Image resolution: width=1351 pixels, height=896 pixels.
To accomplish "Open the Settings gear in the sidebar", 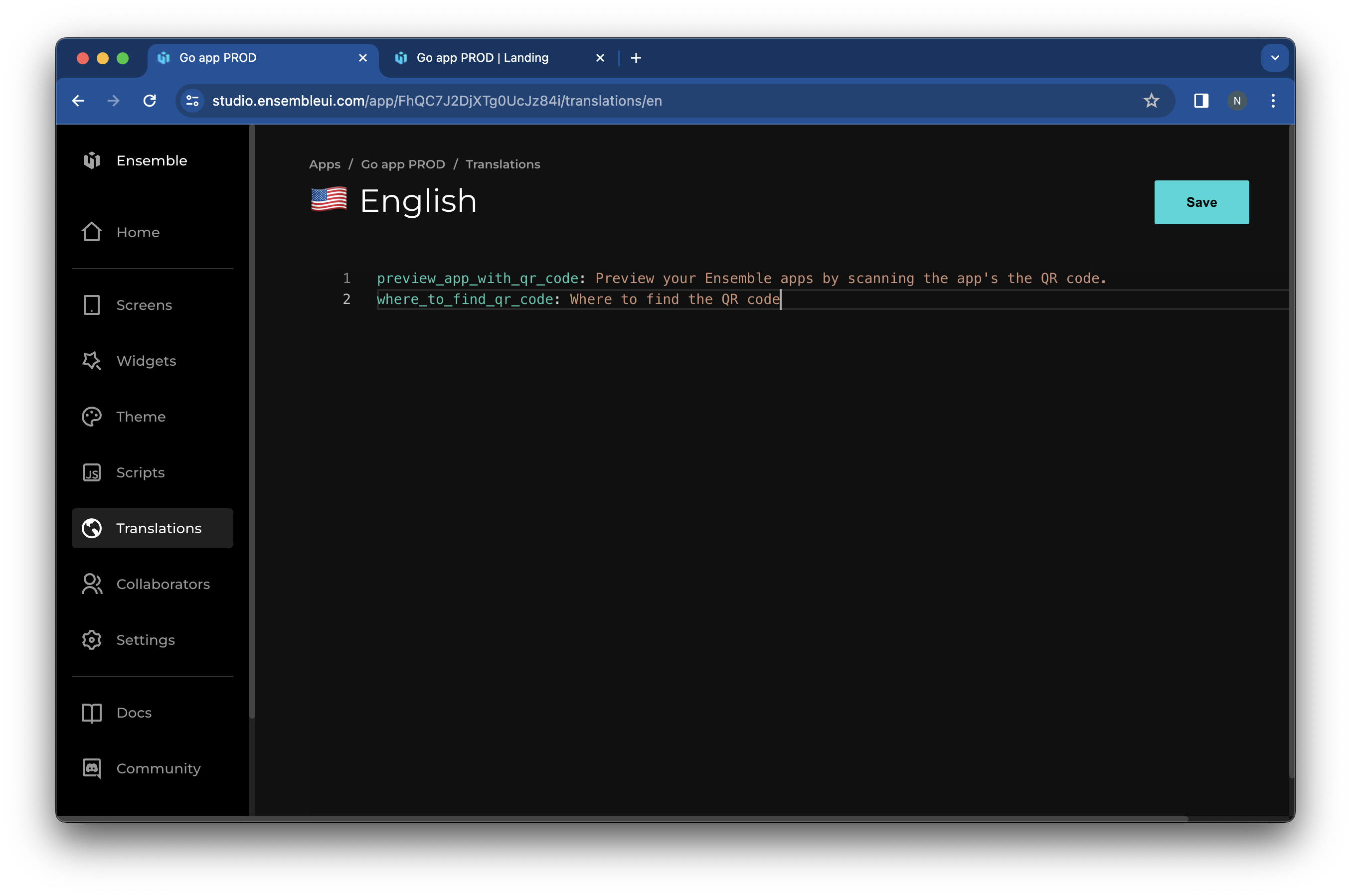I will tap(91, 640).
